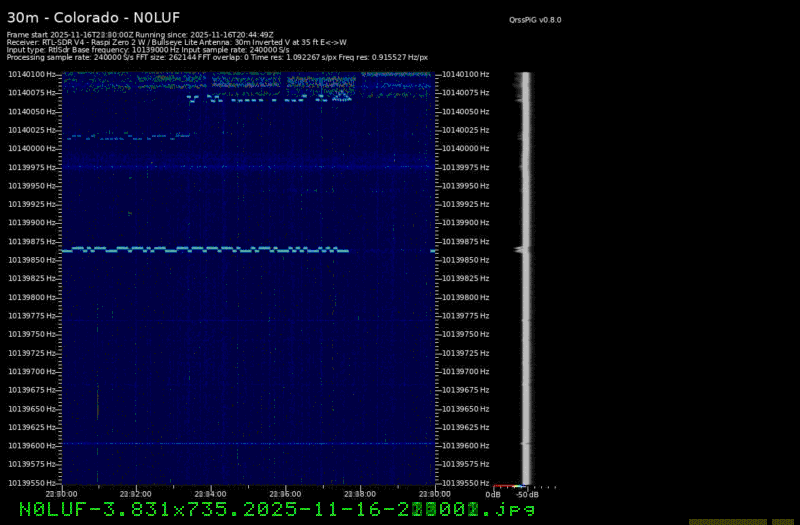This screenshot has height=525, width=800.
Task: Click the 23:32:00 time axis marker
Action: pyautogui.click(x=136, y=492)
